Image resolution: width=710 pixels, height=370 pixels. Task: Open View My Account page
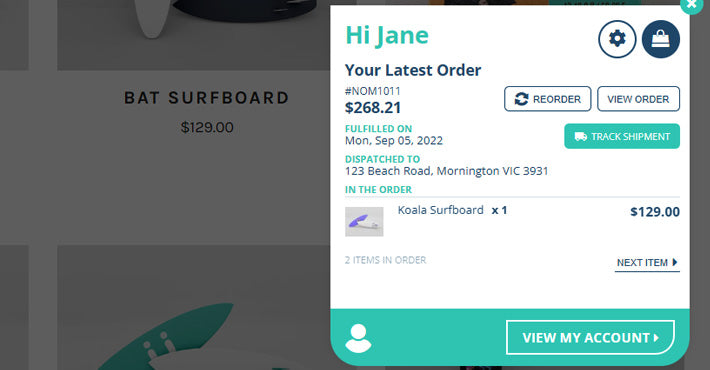tap(590, 337)
